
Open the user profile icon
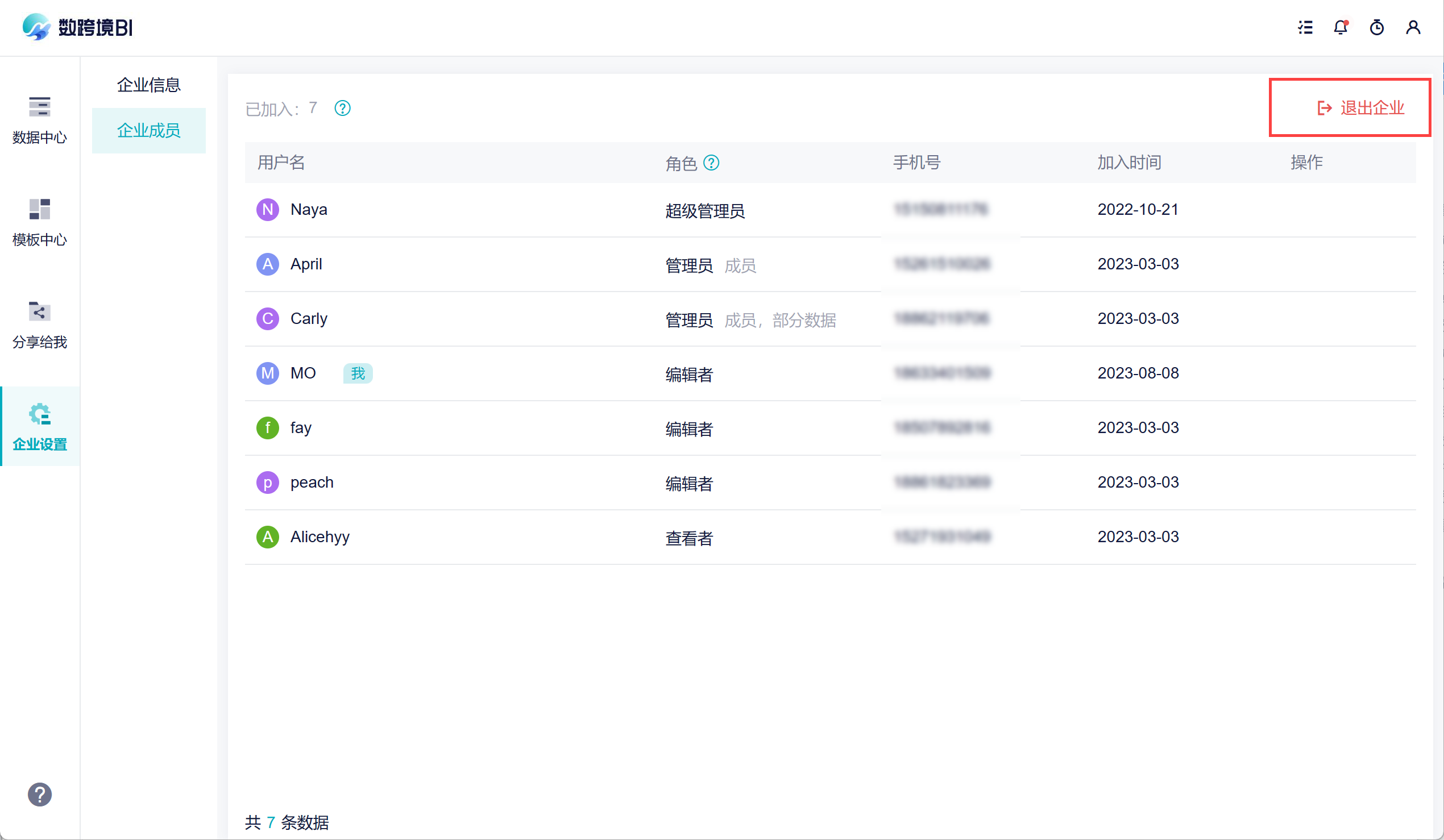[1413, 27]
